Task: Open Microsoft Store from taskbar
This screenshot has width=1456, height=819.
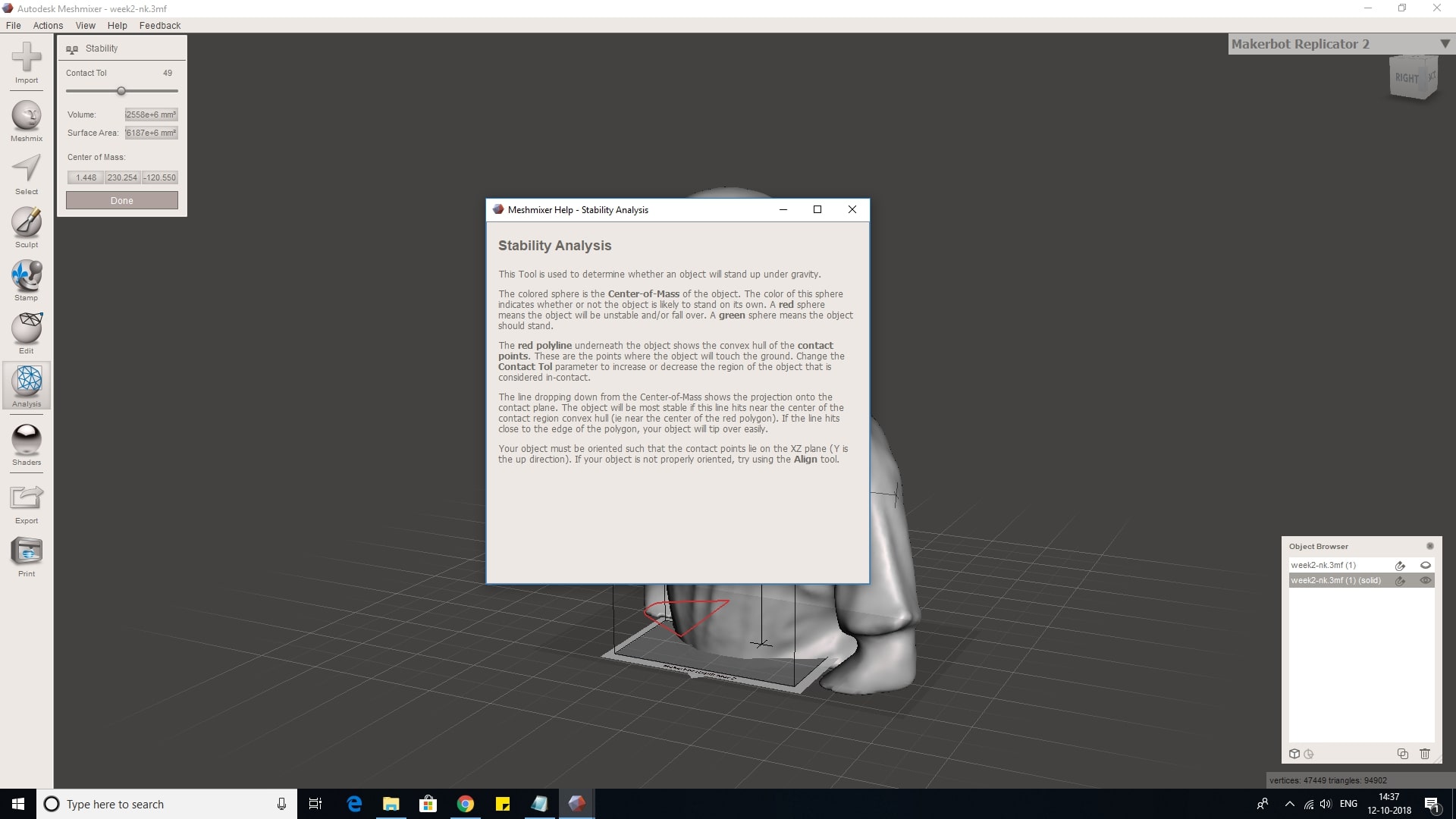Action: pos(428,804)
